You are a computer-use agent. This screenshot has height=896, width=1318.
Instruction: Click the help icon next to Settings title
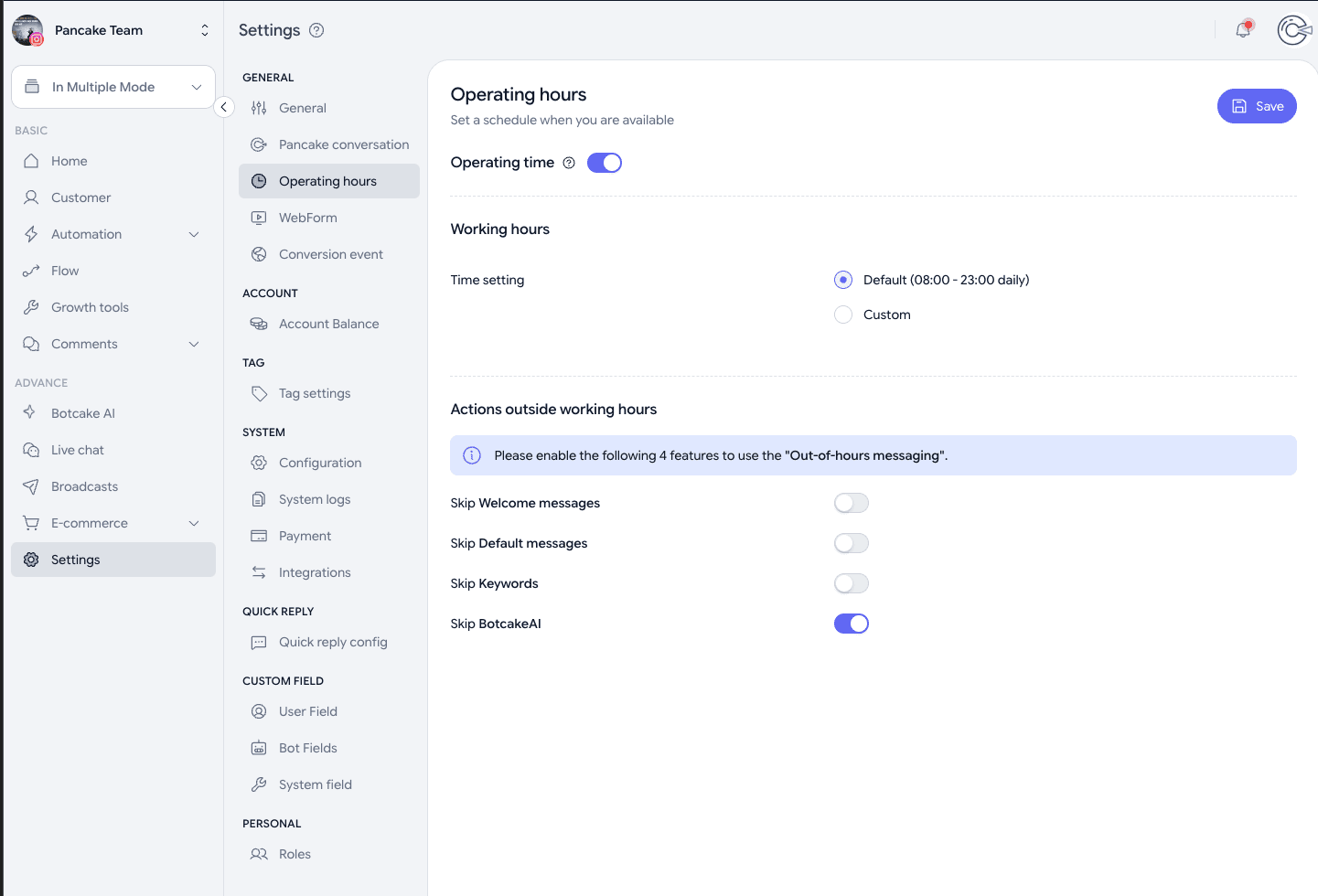click(316, 30)
